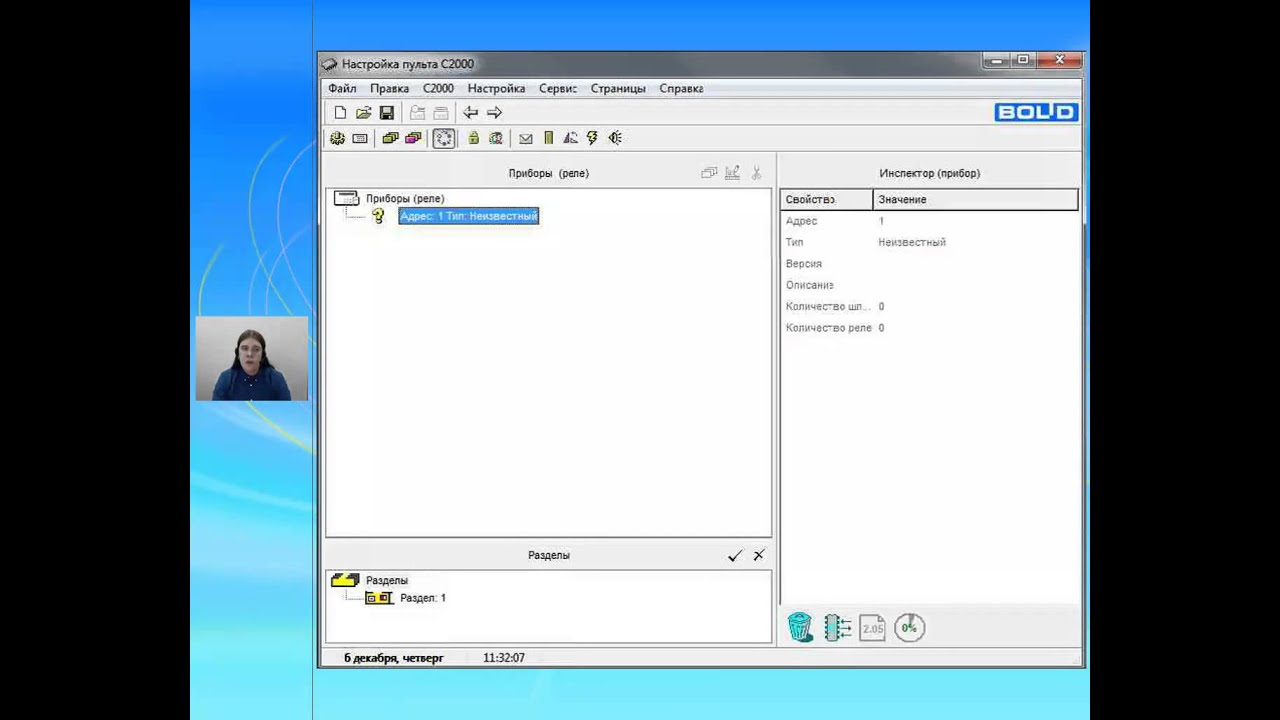
Task: Open the Справка menu
Action: (681, 88)
